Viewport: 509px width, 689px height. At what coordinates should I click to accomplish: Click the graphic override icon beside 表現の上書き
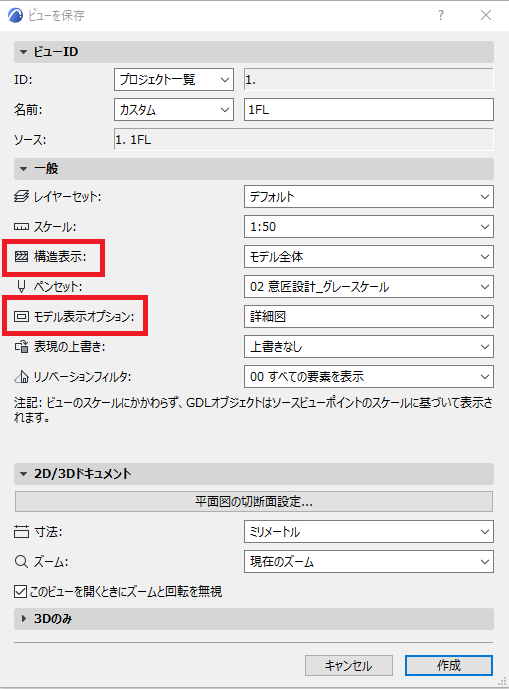pos(21,347)
